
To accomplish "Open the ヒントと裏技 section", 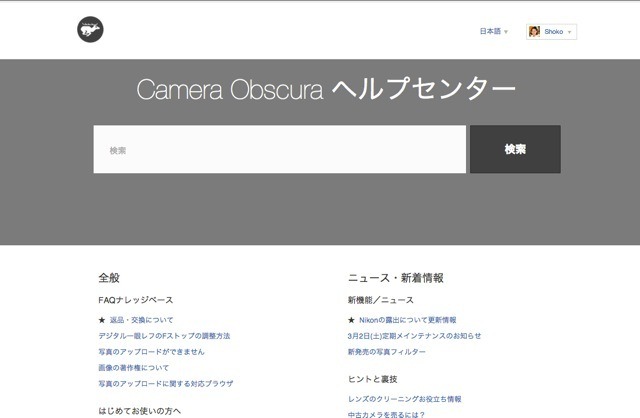I will (x=372, y=379).
